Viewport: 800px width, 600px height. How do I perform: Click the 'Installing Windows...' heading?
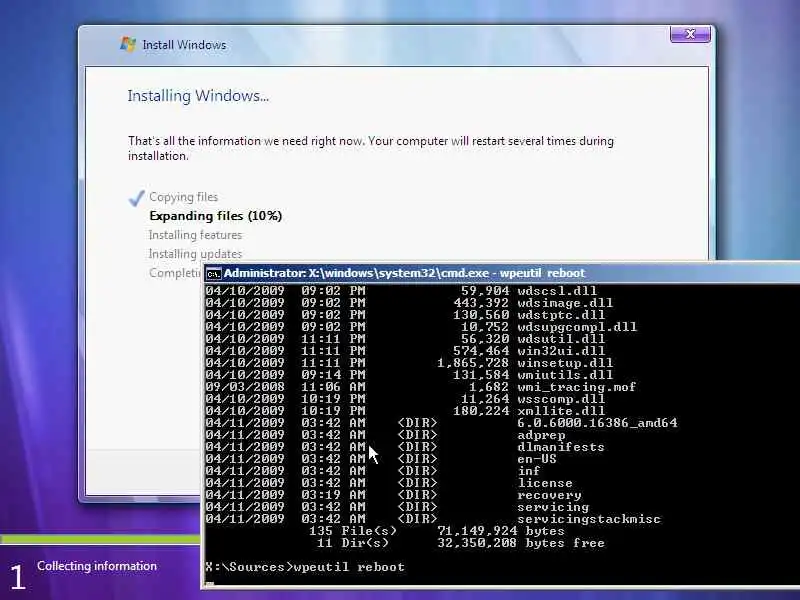click(x=198, y=96)
